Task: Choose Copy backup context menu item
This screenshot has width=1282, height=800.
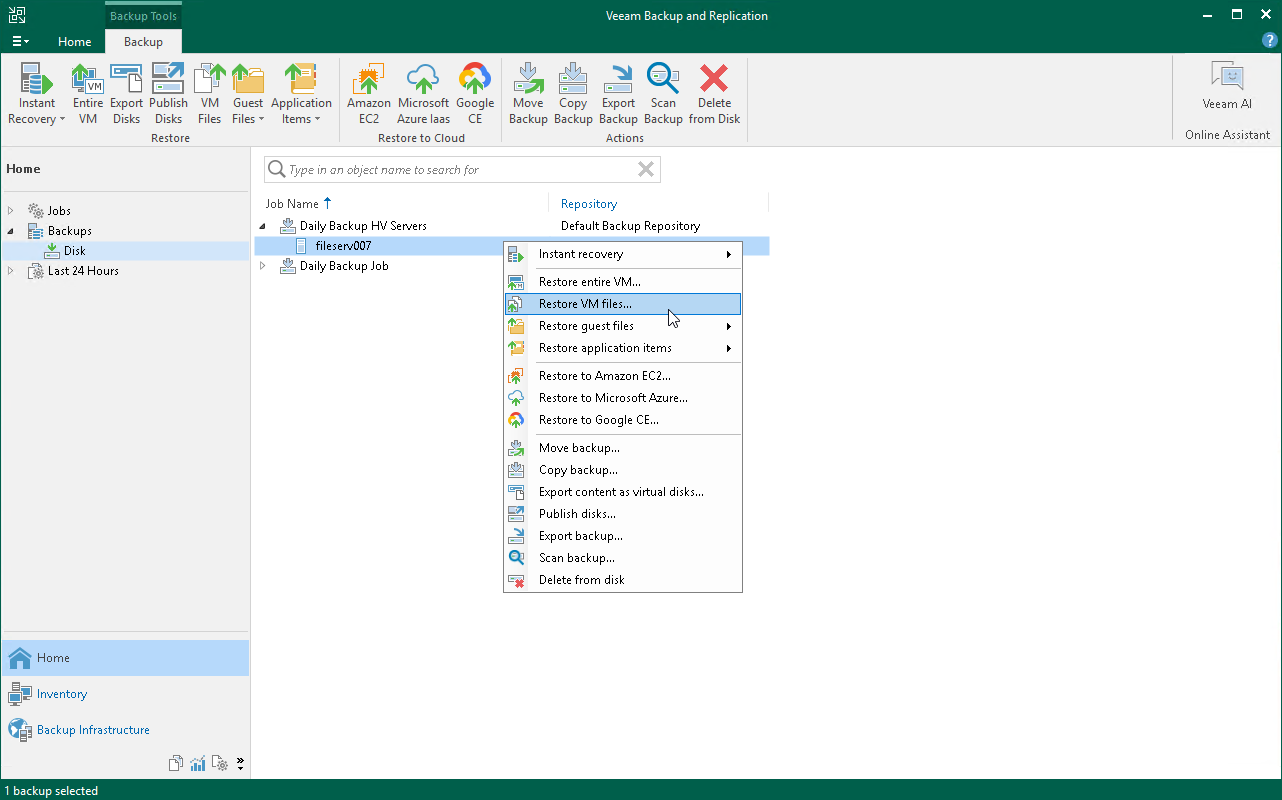Action: 623,470
